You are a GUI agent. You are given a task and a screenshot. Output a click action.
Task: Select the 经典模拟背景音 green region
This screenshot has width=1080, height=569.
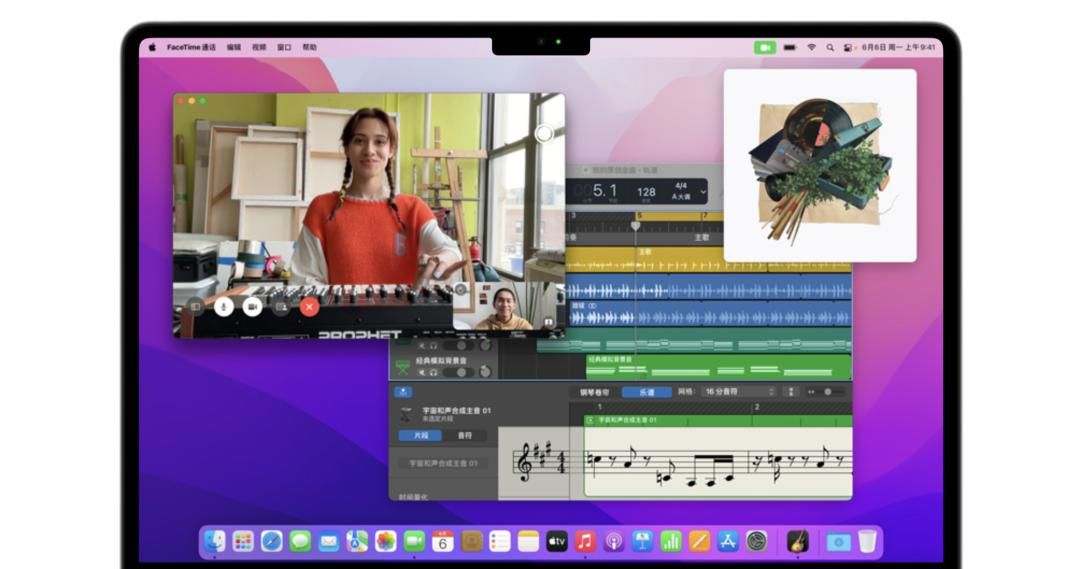click(718, 367)
